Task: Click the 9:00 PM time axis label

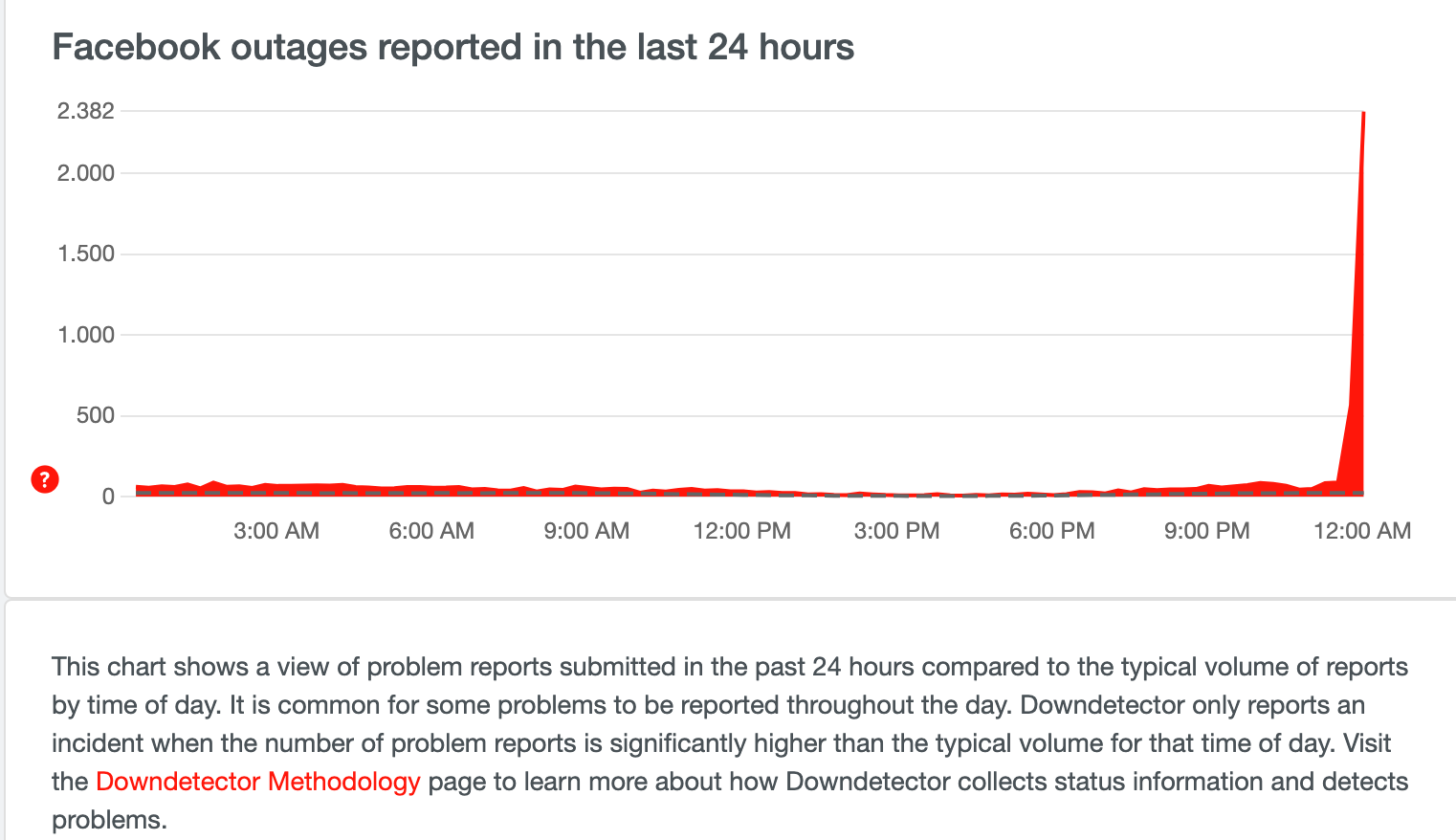Action: pyautogui.click(x=1207, y=531)
